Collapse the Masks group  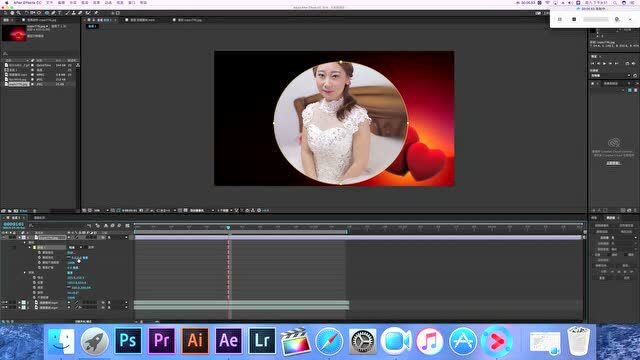[x=24, y=242]
